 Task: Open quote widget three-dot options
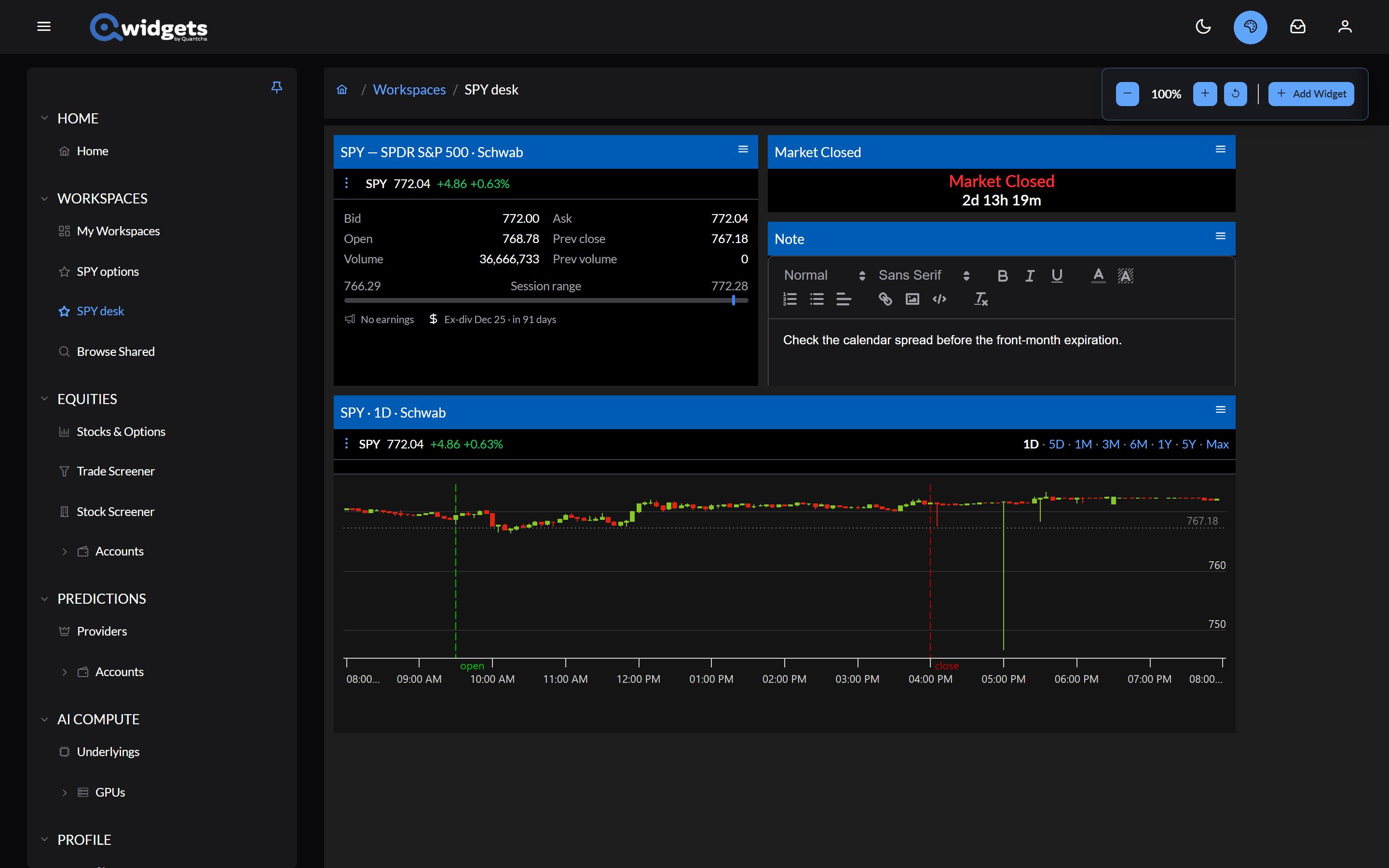coord(346,183)
